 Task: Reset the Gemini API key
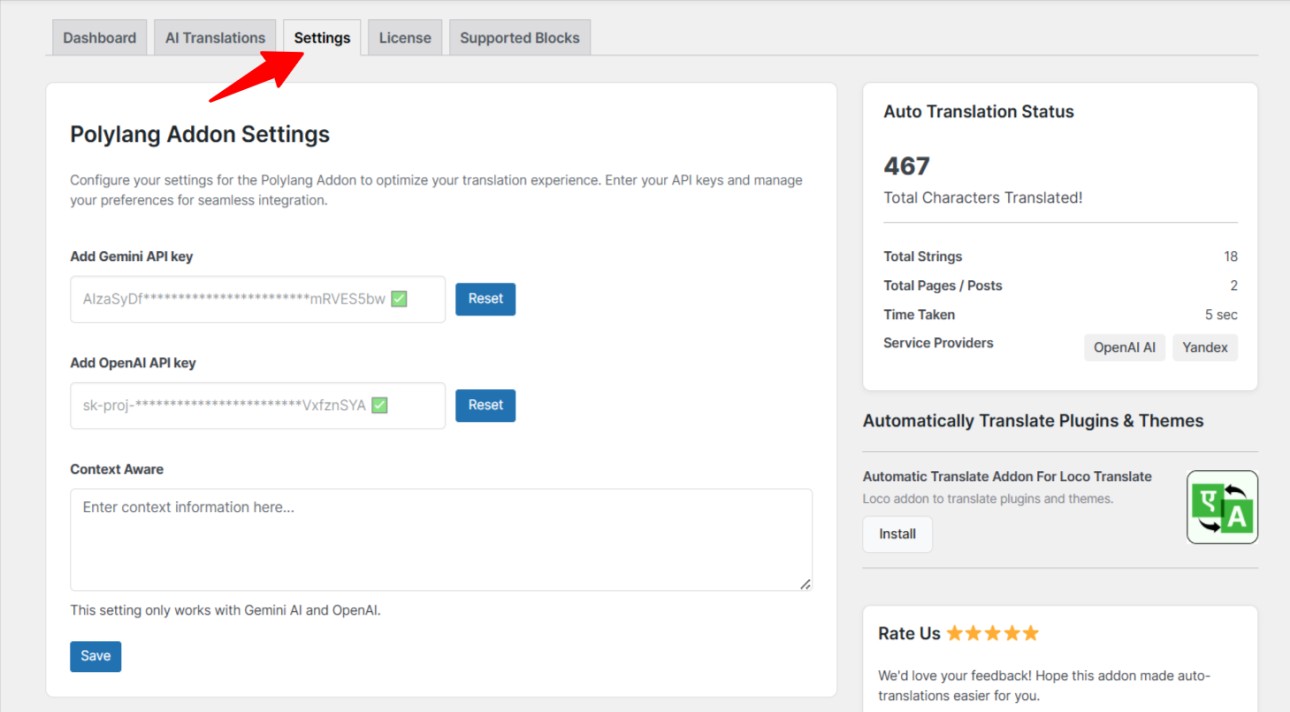[485, 299]
